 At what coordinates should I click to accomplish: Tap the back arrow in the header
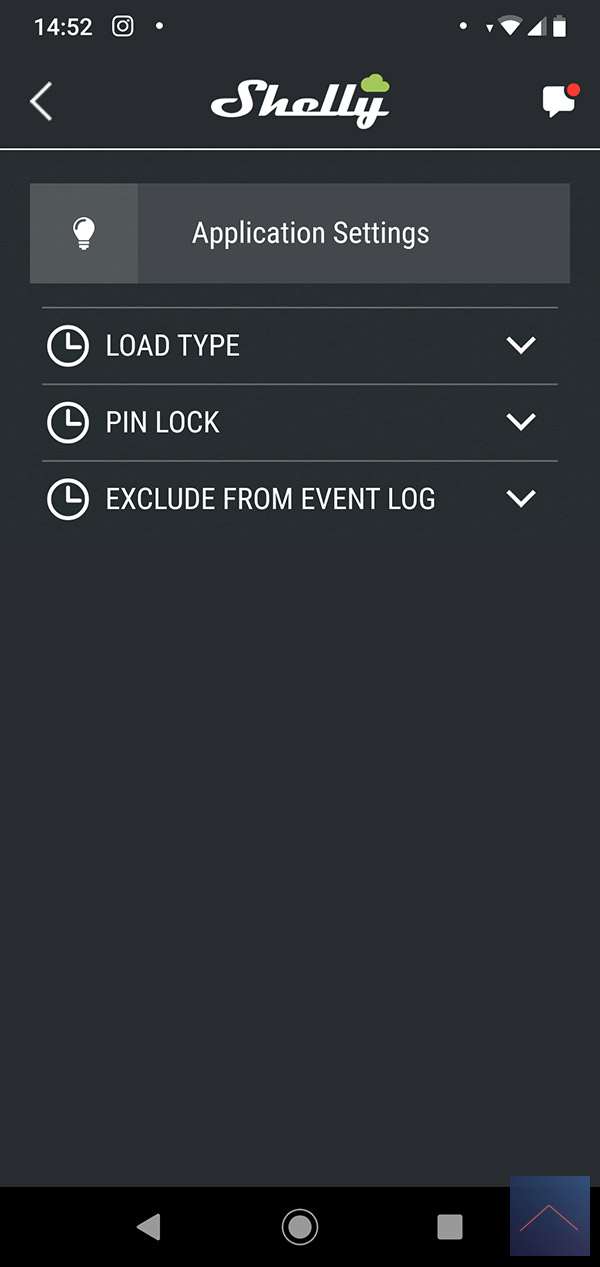coord(41,102)
